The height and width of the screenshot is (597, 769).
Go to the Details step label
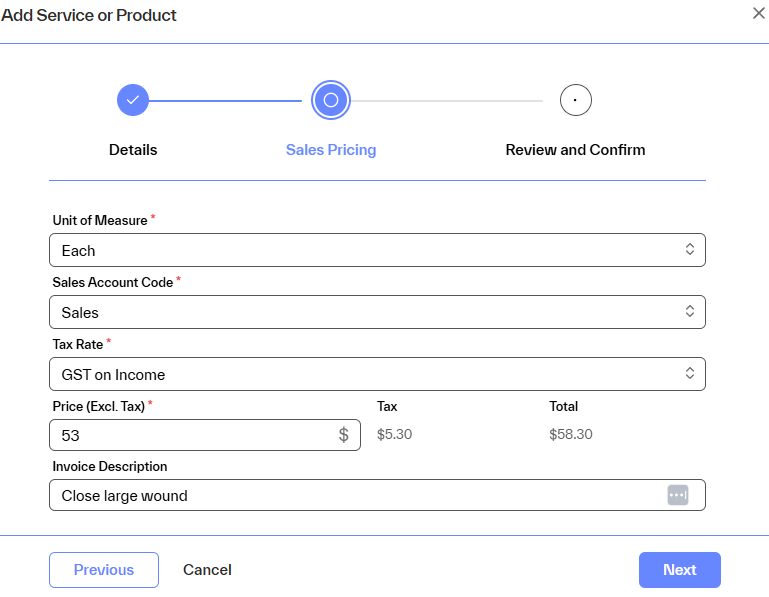[133, 150]
